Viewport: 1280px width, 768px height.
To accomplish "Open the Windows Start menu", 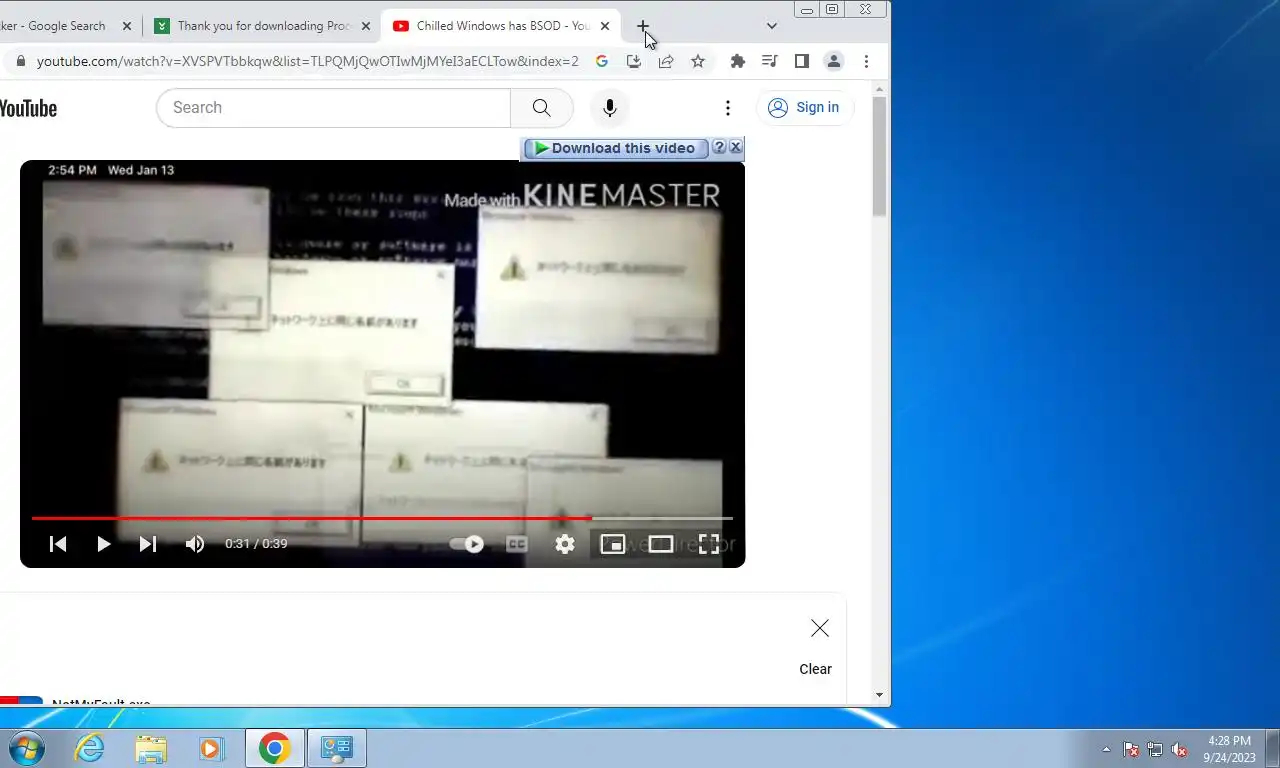I will [26, 748].
